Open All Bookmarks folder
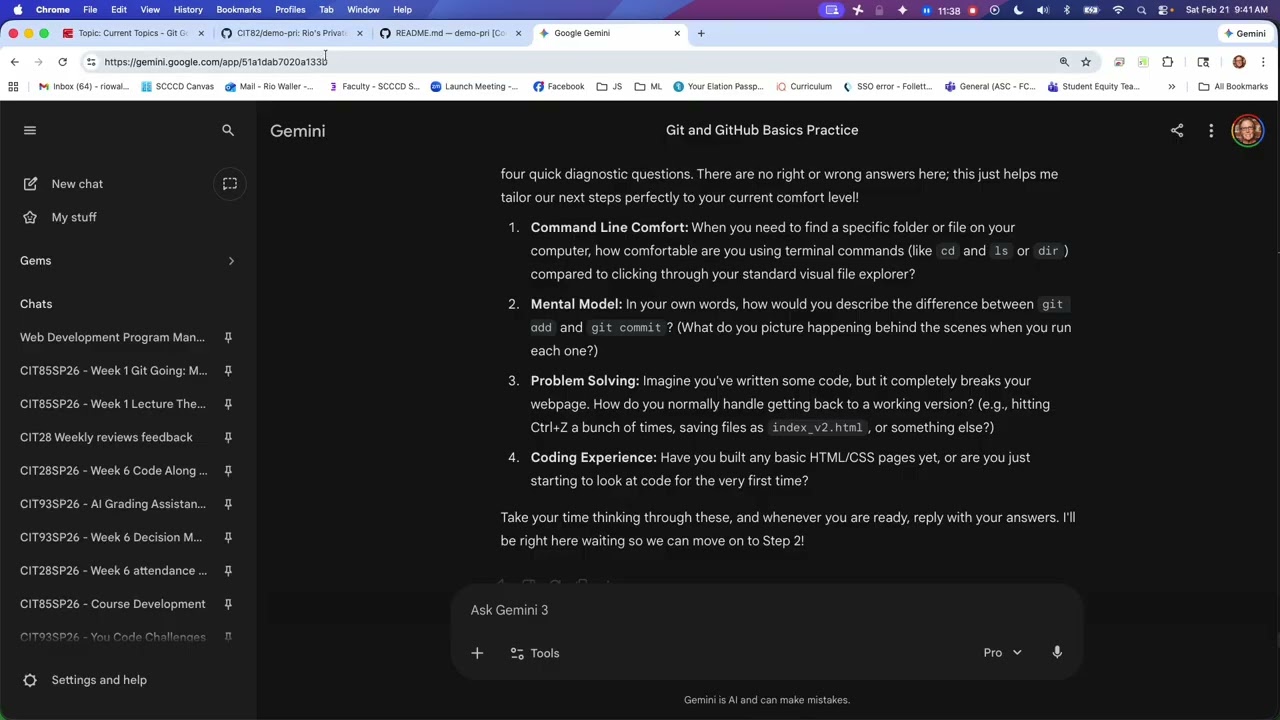This screenshot has height=720, width=1280. pyautogui.click(x=1232, y=87)
